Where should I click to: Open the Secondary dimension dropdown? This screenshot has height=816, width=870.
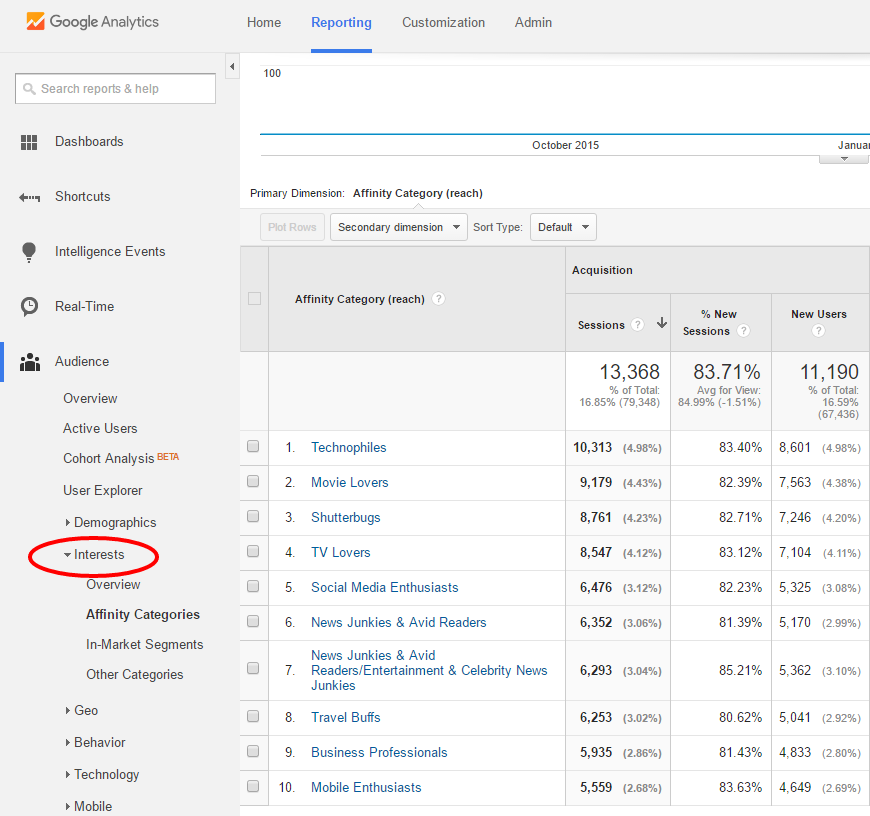click(x=399, y=227)
